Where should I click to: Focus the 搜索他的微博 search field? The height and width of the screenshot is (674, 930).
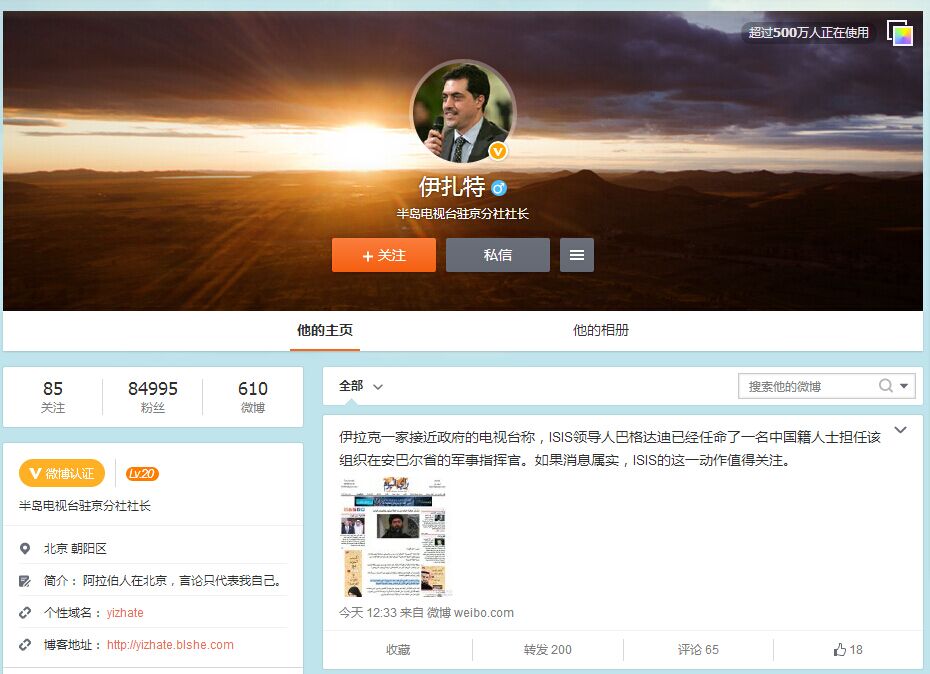(x=808, y=386)
